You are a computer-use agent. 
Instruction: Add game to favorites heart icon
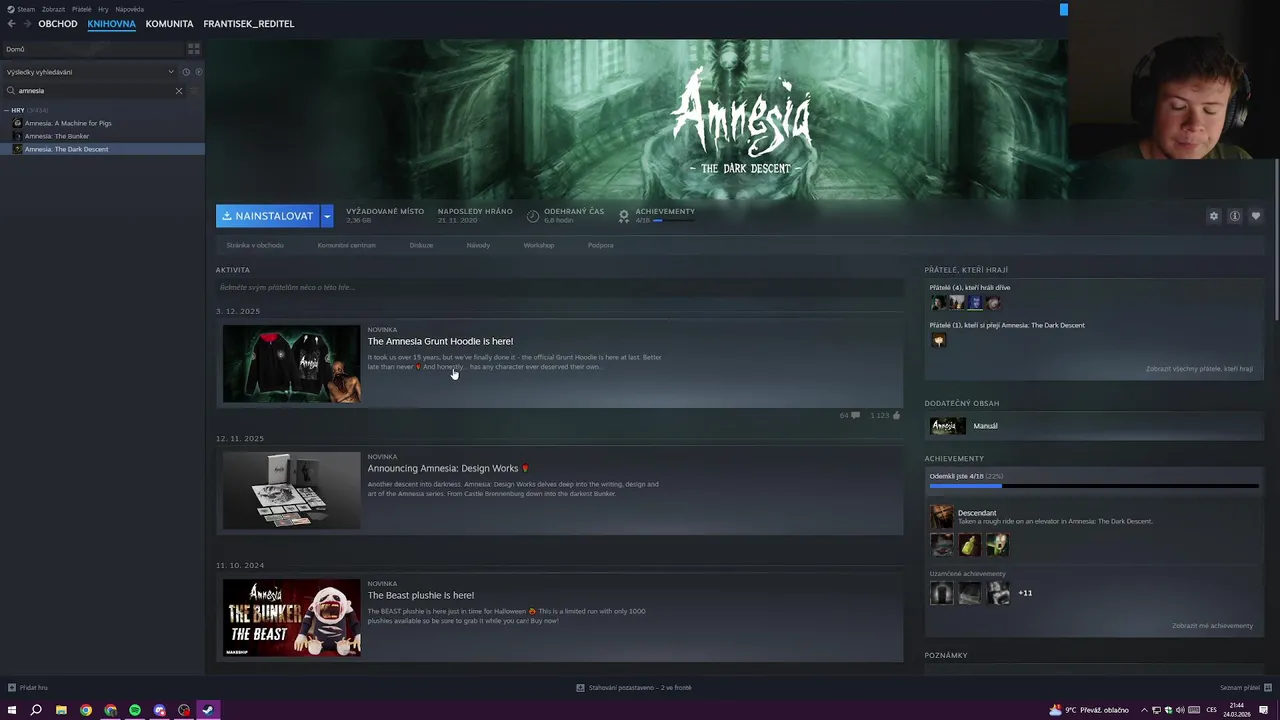pyautogui.click(x=1256, y=216)
